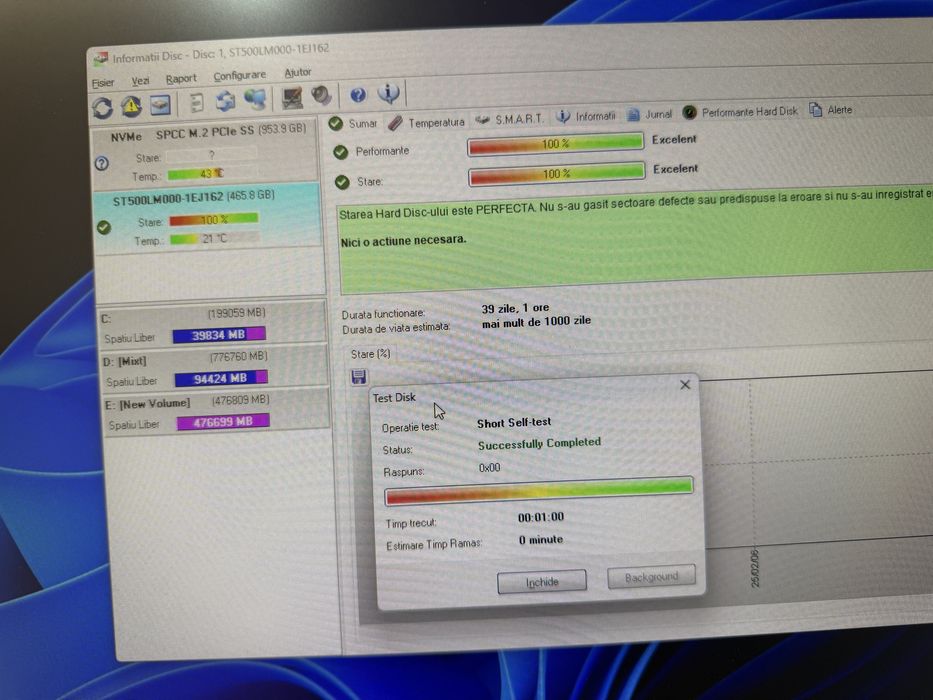Click the info speech bubble toolbar icon
The height and width of the screenshot is (700, 933).
[x=389, y=93]
